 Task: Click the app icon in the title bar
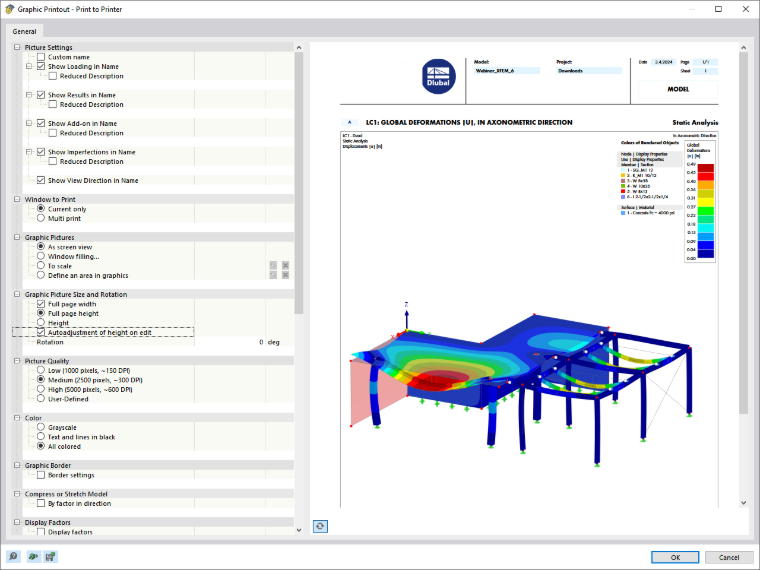tap(9, 9)
